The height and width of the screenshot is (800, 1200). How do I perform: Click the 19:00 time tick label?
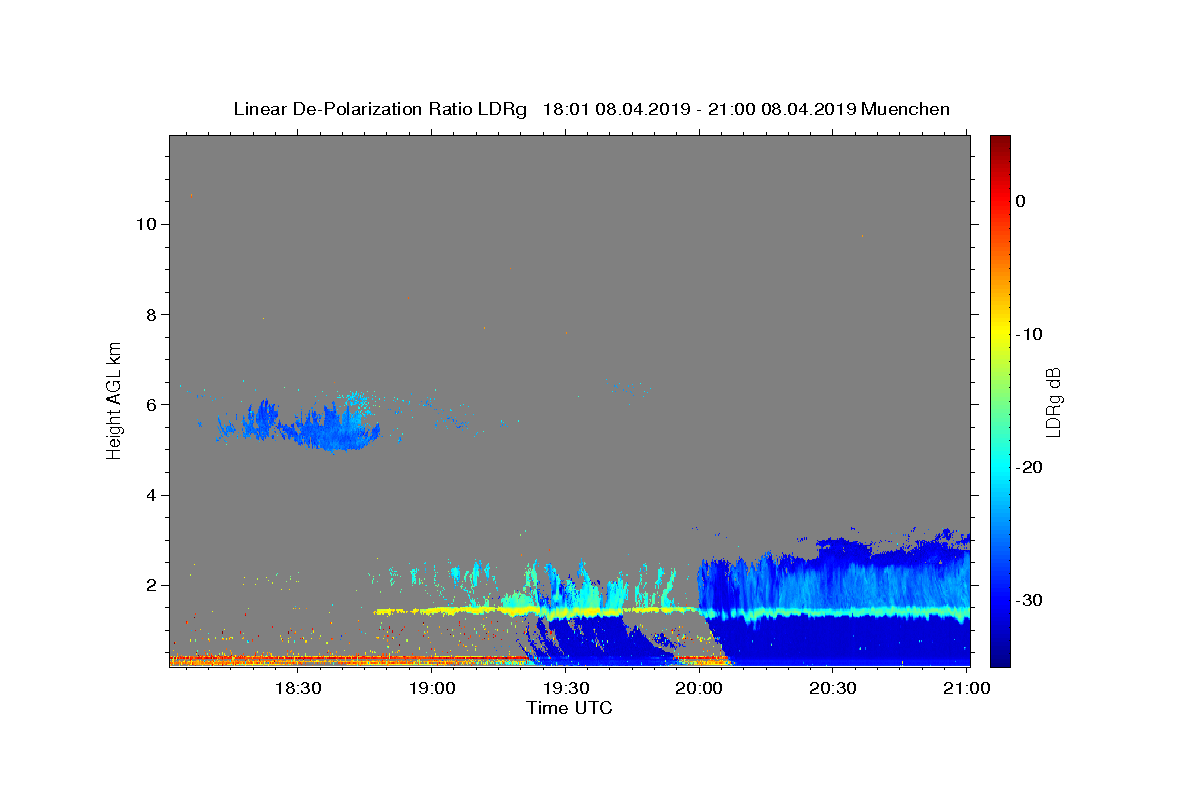432,688
